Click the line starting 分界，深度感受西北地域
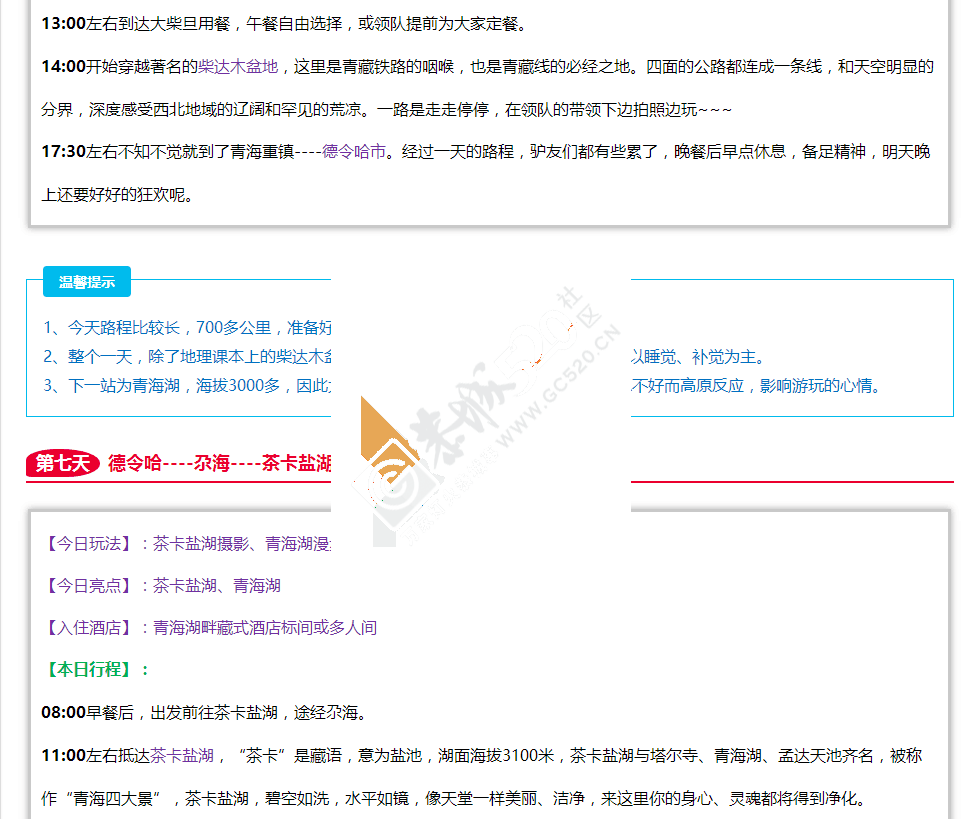The image size is (962, 819). point(387,109)
